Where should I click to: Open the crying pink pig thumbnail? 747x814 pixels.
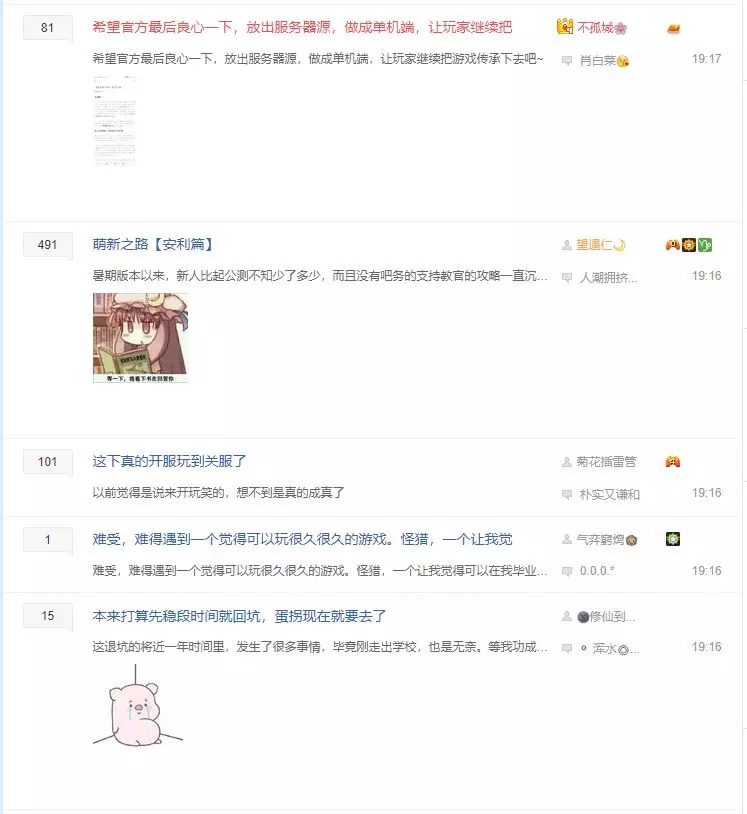[x=138, y=706]
